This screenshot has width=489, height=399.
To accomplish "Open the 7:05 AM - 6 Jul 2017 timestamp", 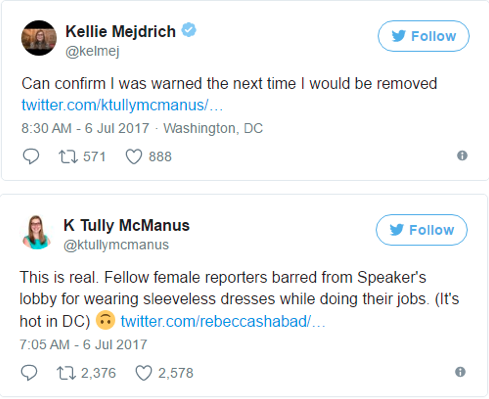I will click(x=83, y=344).
